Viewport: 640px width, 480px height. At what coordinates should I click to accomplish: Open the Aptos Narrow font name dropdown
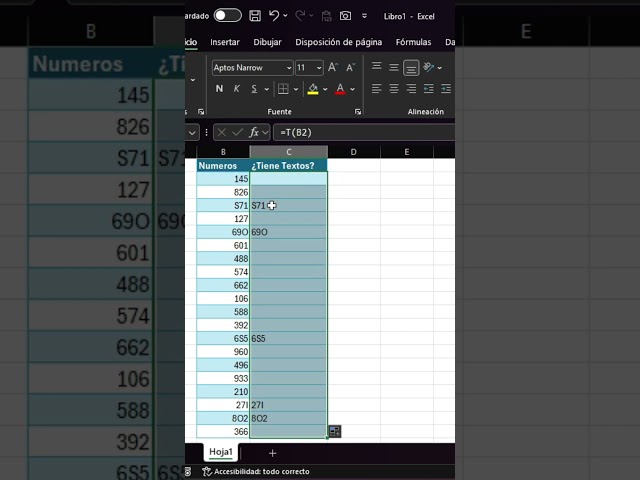289,68
